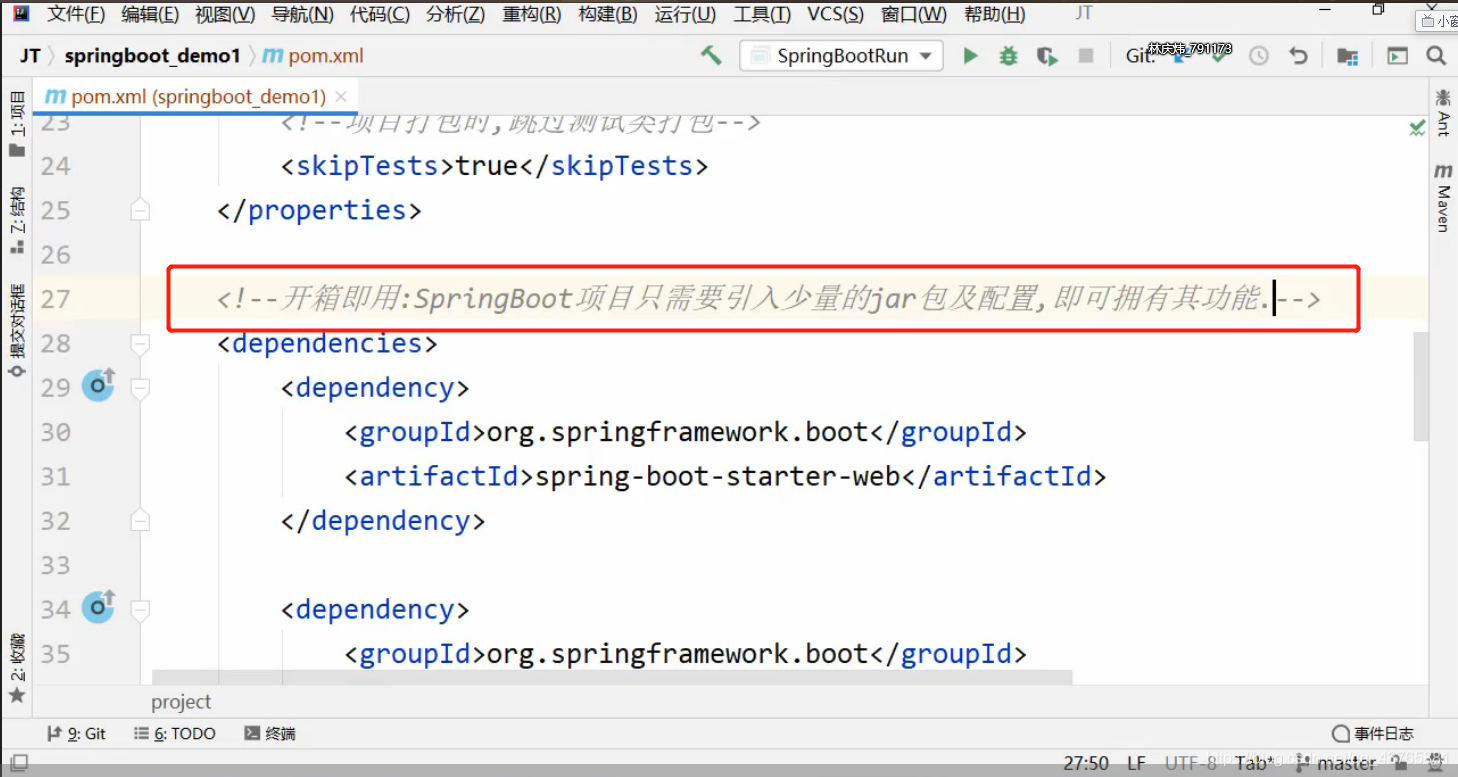This screenshot has width=1458, height=777.
Task: Open the 事件日志 event log
Action: pyautogui.click(x=1373, y=733)
